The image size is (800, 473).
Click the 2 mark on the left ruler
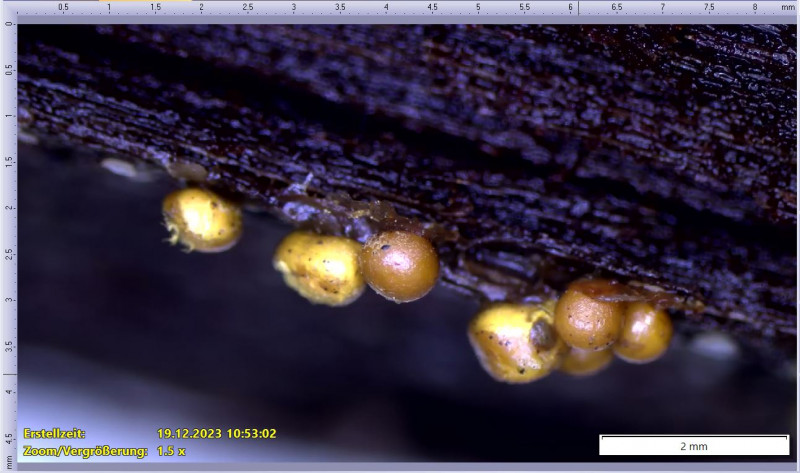[9, 208]
